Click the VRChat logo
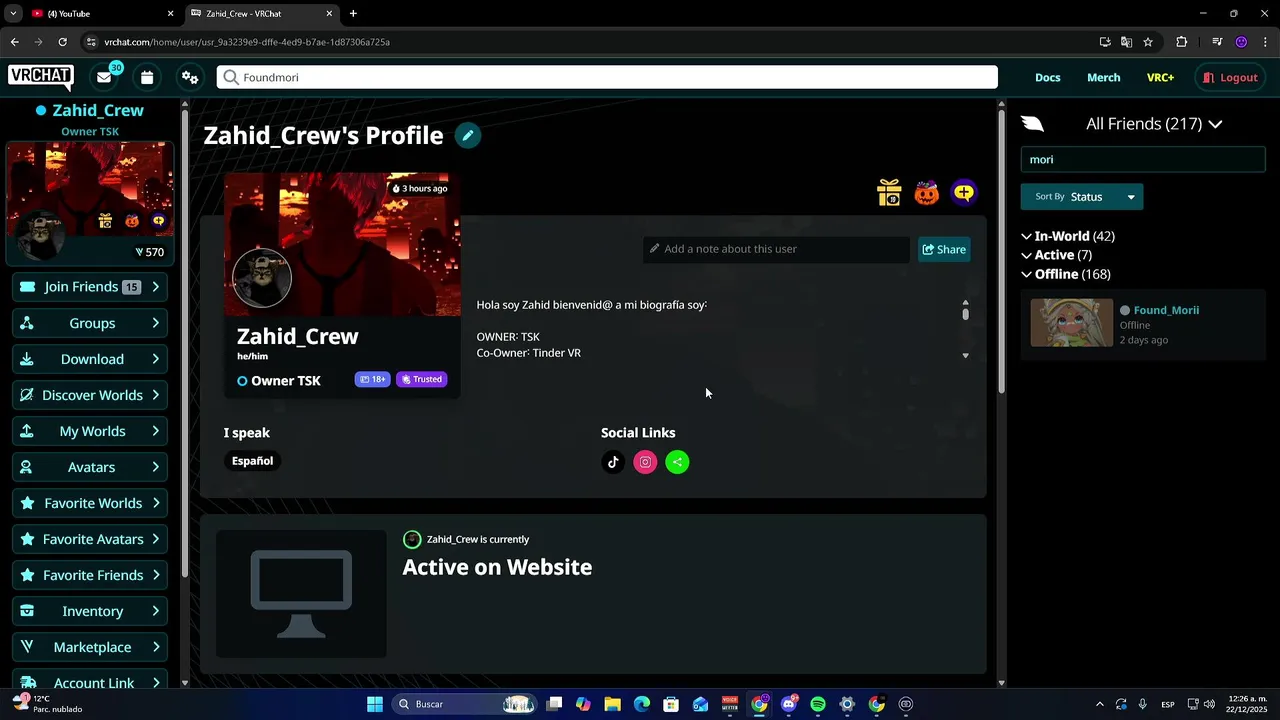Image resolution: width=1280 pixels, height=720 pixels. tap(40, 77)
